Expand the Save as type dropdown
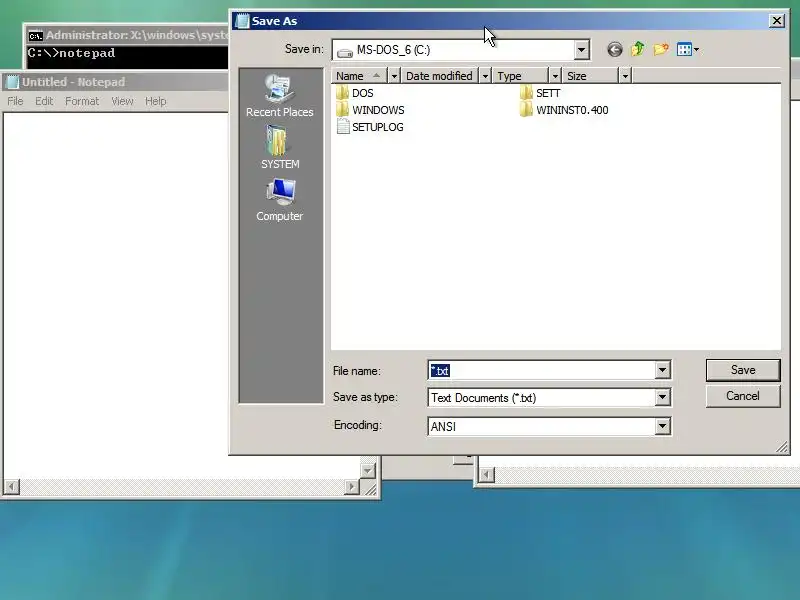 point(662,397)
